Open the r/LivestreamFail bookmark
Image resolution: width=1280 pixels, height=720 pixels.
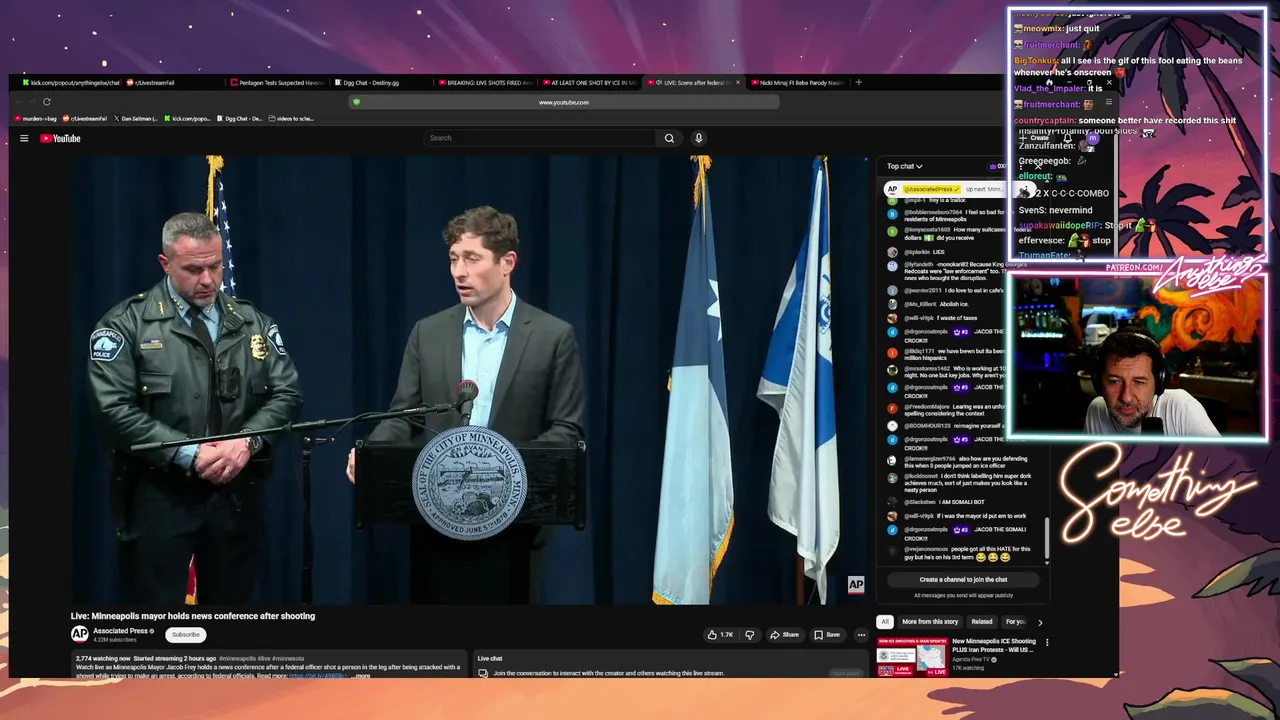(85, 119)
